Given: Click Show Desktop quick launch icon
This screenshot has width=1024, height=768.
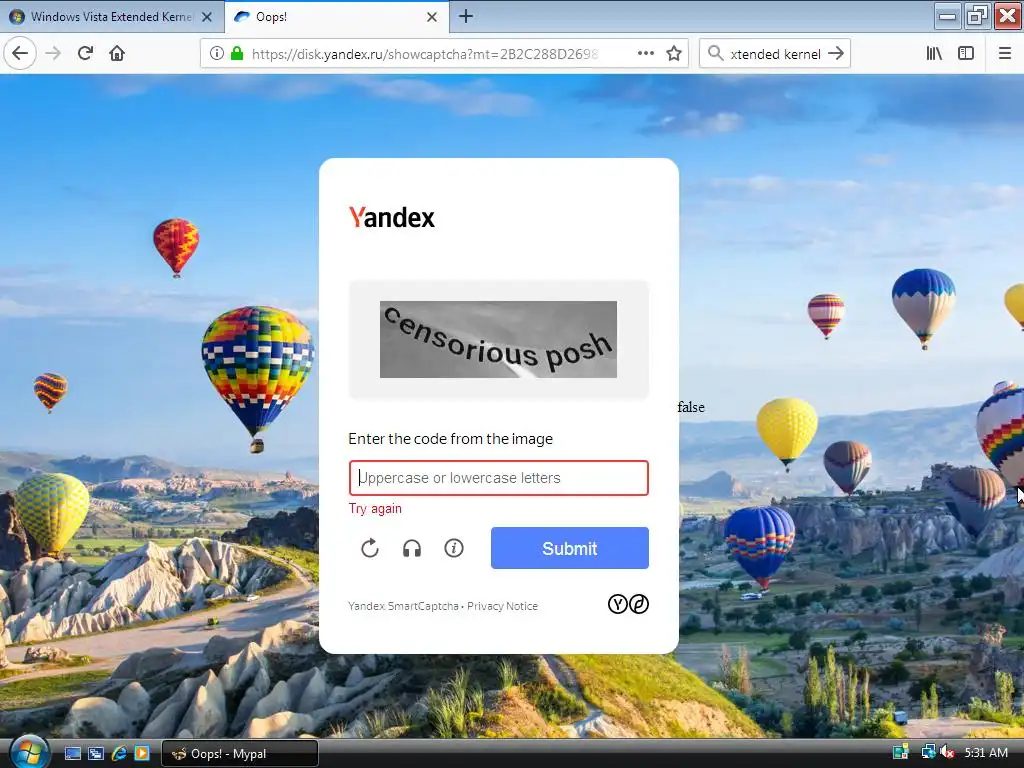Looking at the screenshot, I should click(x=72, y=754).
